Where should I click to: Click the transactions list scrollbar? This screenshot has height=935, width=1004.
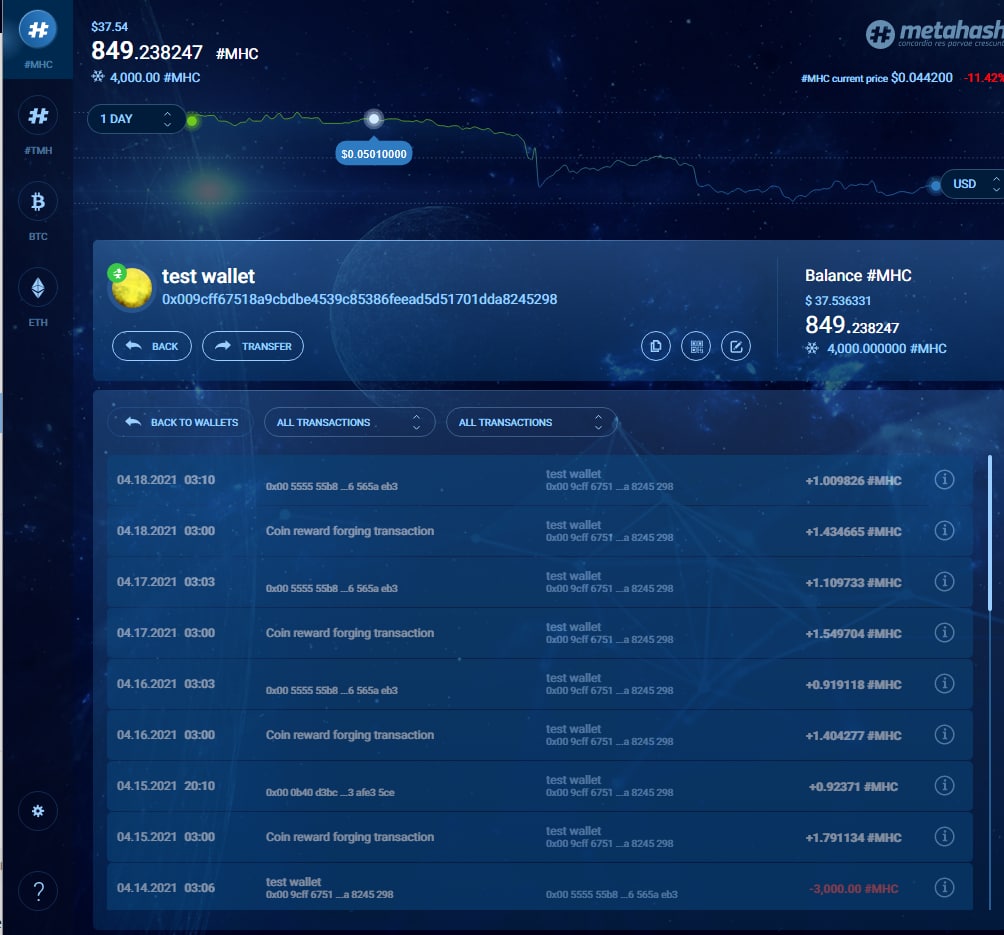(989, 533)
